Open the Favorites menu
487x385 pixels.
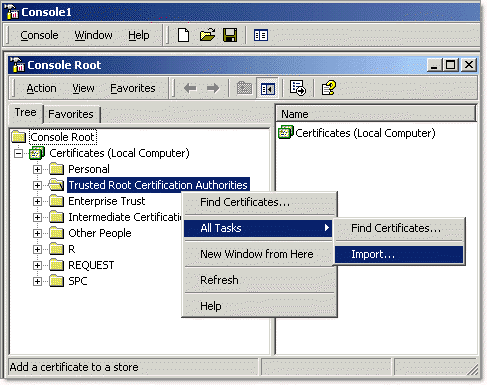(x=133, y=88)
